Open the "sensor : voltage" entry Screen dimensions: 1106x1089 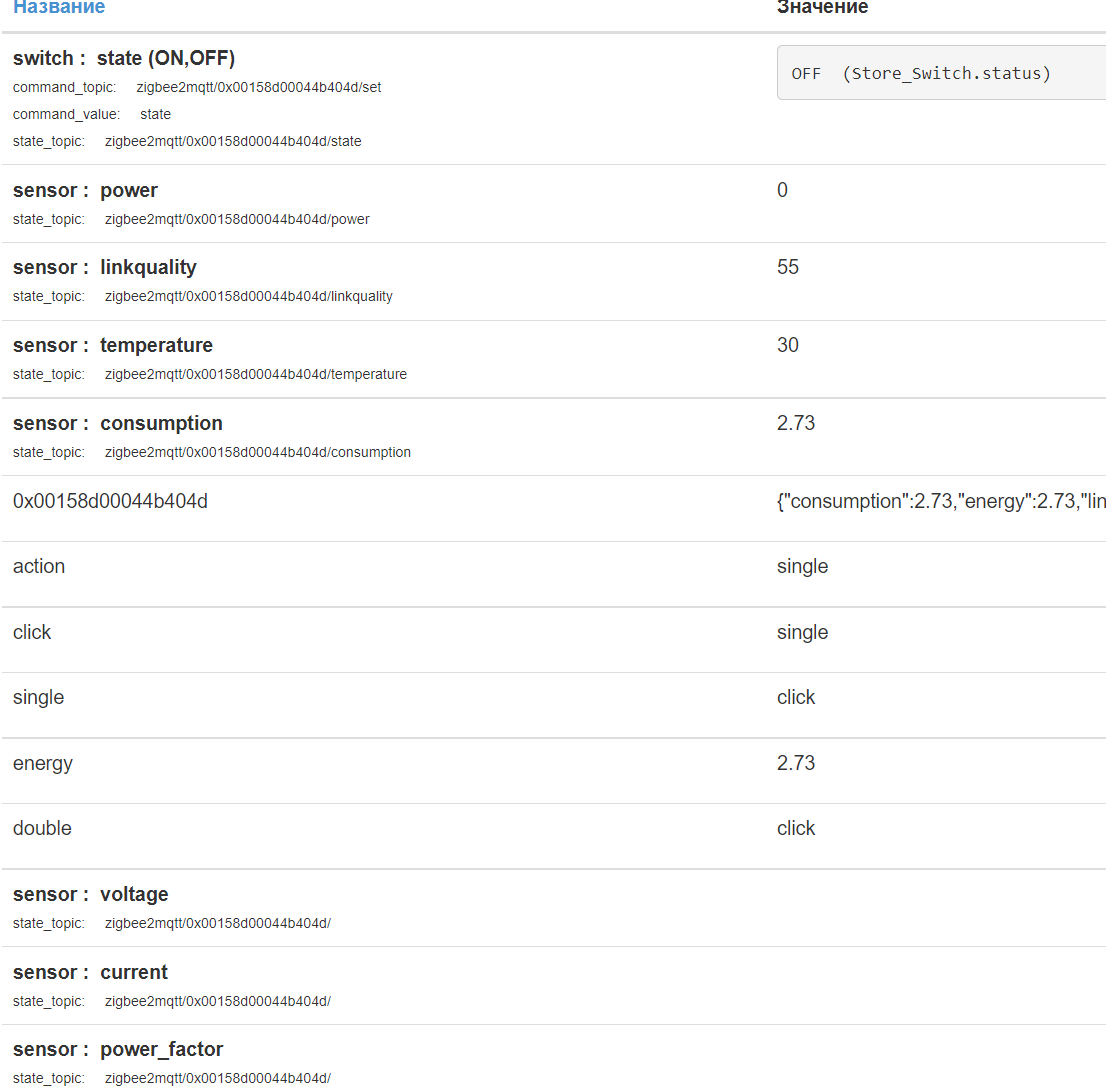click(x=91, y=894)
